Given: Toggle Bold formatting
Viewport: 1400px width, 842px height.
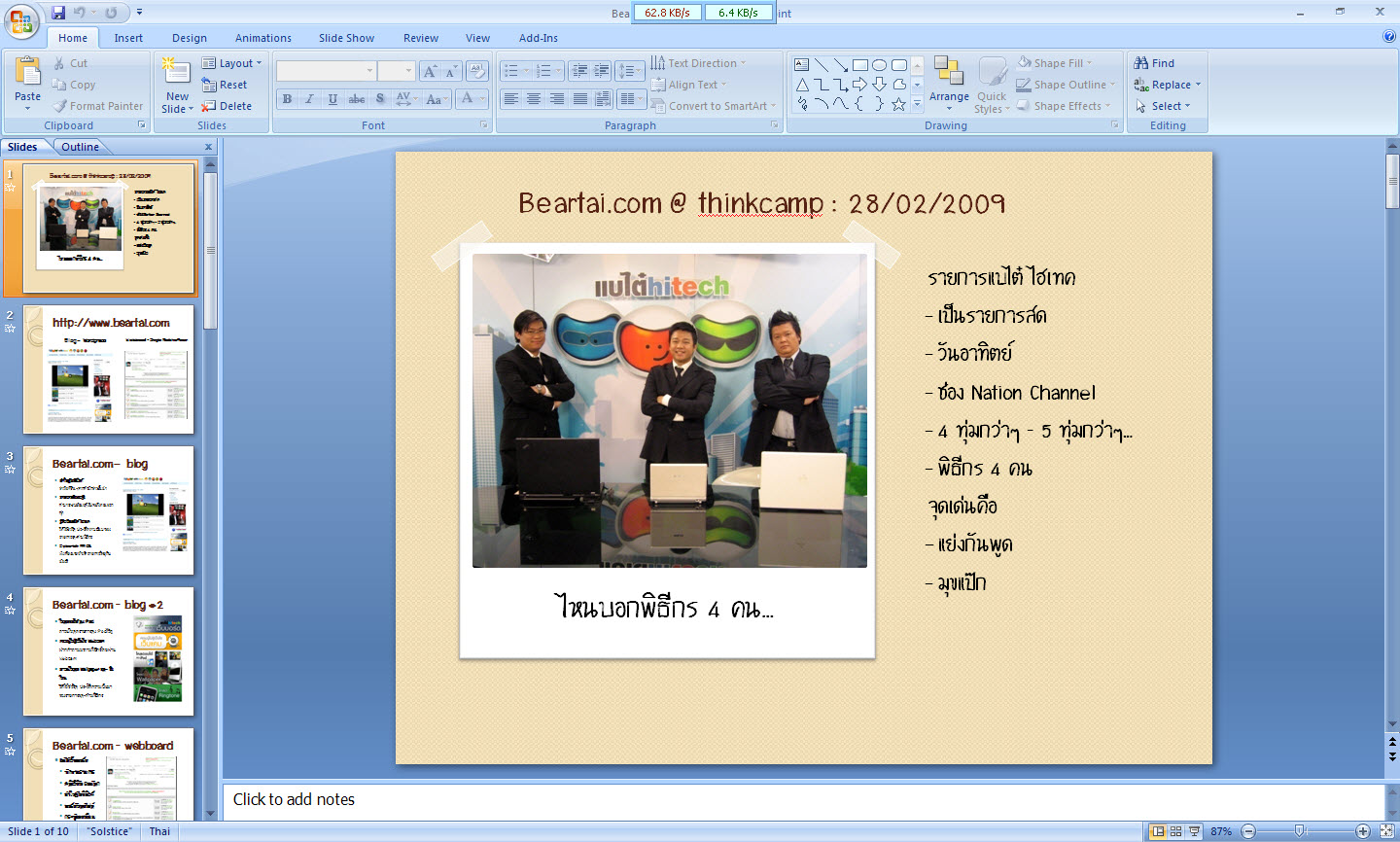Looking at the screenshot, I should (287, 99).
